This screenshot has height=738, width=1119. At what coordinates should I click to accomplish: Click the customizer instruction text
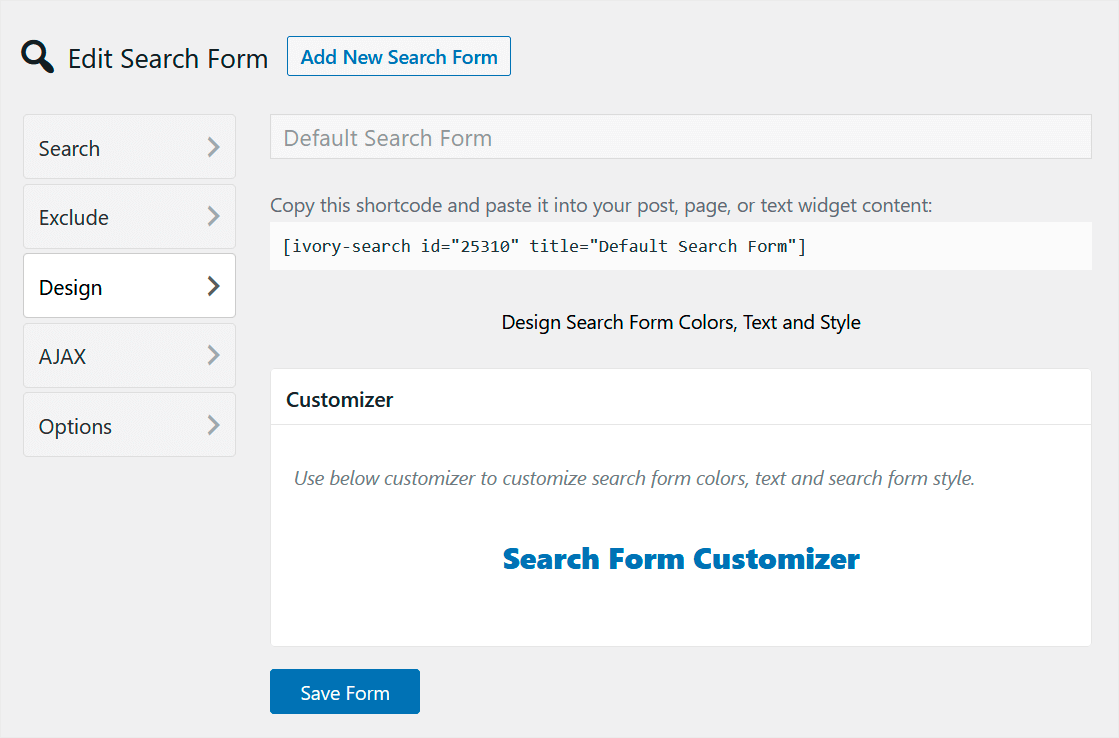pyautogui.click(x=633, y=477)
